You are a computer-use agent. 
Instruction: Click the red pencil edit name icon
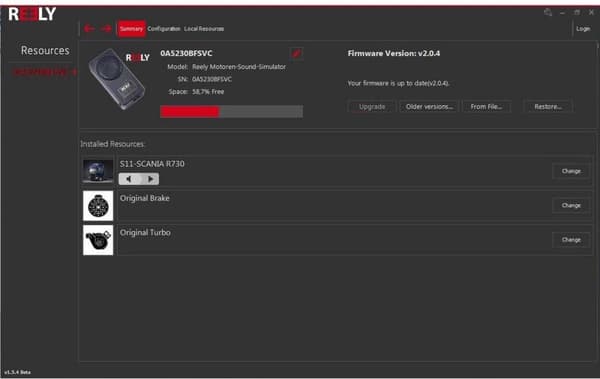296,53
